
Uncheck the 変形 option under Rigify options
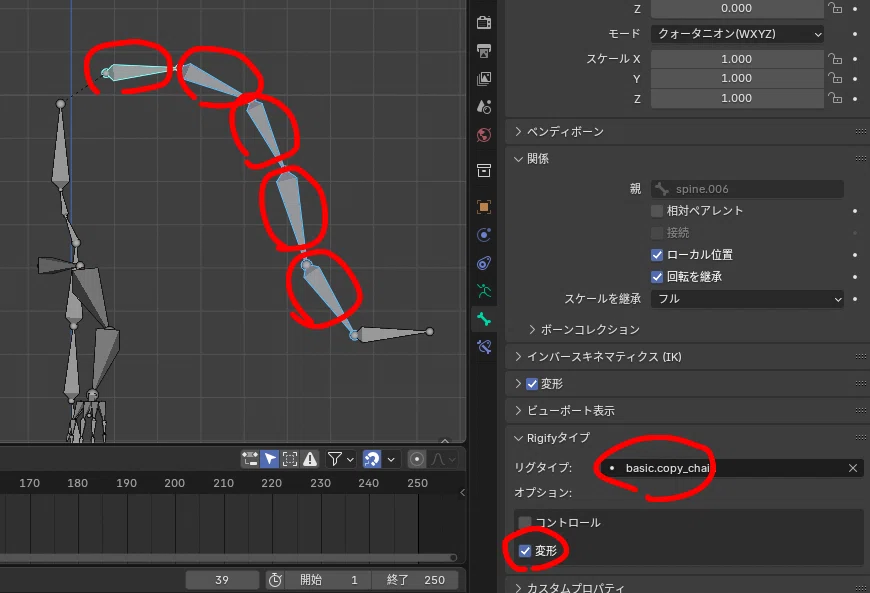pos(524,551)
